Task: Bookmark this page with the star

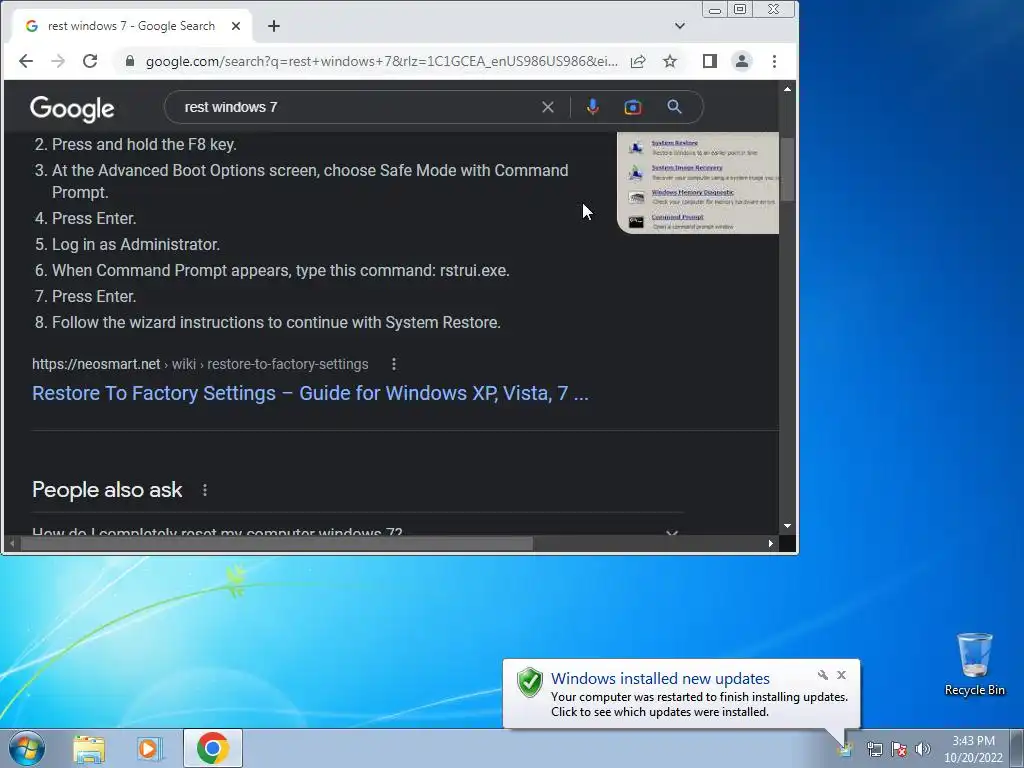Action: [x=670, y=61]
